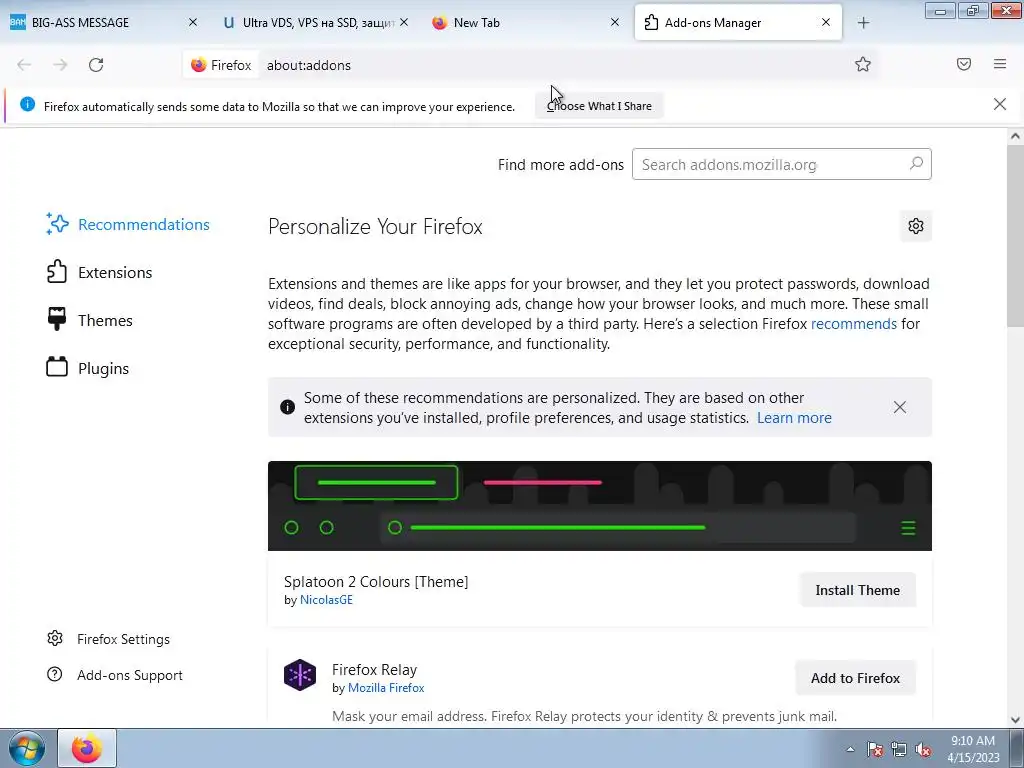Screen dimensions: 1024x768
Task: Switch to the Ultra VDS, VPS tab
Action: click(x=315, y=22)
